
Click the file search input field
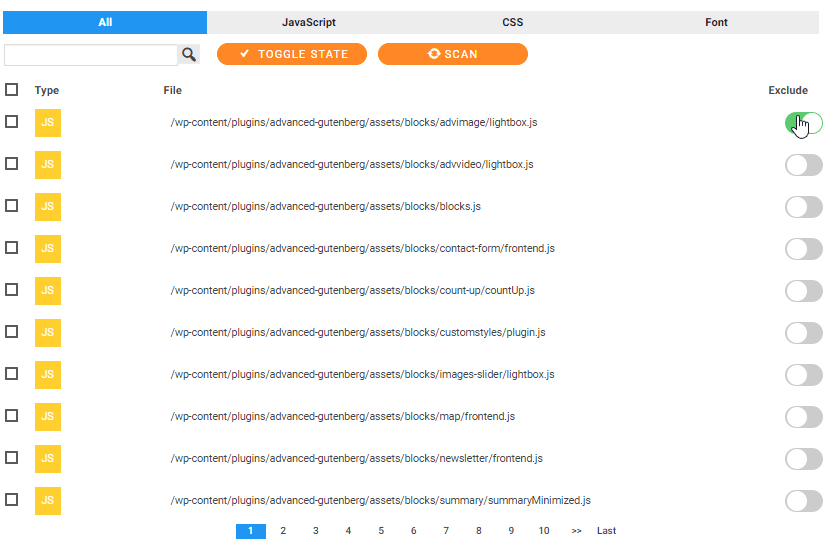click(x=90, y=55)
